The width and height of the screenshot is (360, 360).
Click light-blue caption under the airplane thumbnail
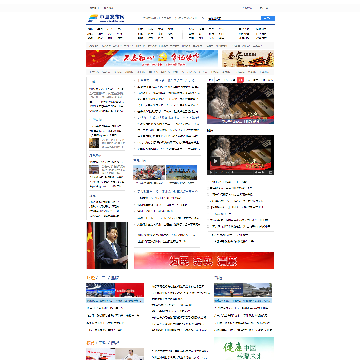tap(115, 300)
